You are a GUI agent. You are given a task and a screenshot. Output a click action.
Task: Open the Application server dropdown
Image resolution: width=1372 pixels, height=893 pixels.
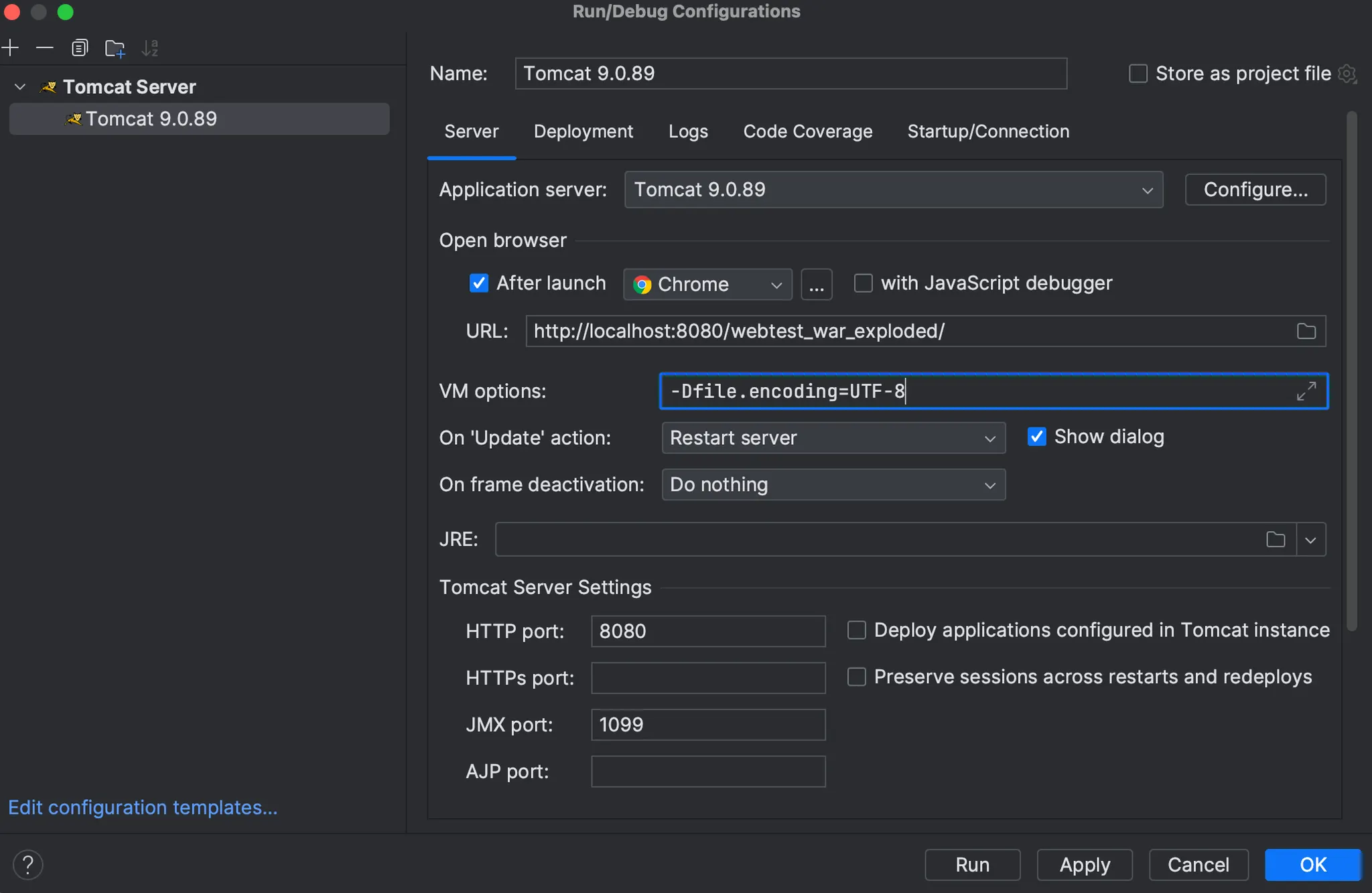(x=893, y=190)
